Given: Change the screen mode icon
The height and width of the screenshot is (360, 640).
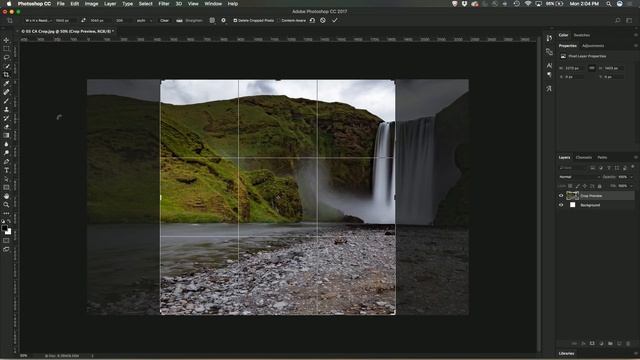Looking at the screenshot, I should click(6, 249).
